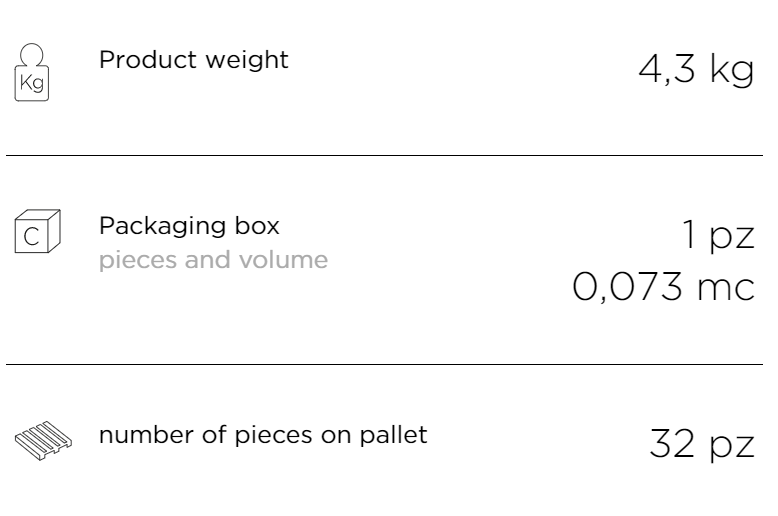Select number of pieces on pallet label
Image resolution: width=778 pixels, height=516 pixels.
click(x=263, y=436)
